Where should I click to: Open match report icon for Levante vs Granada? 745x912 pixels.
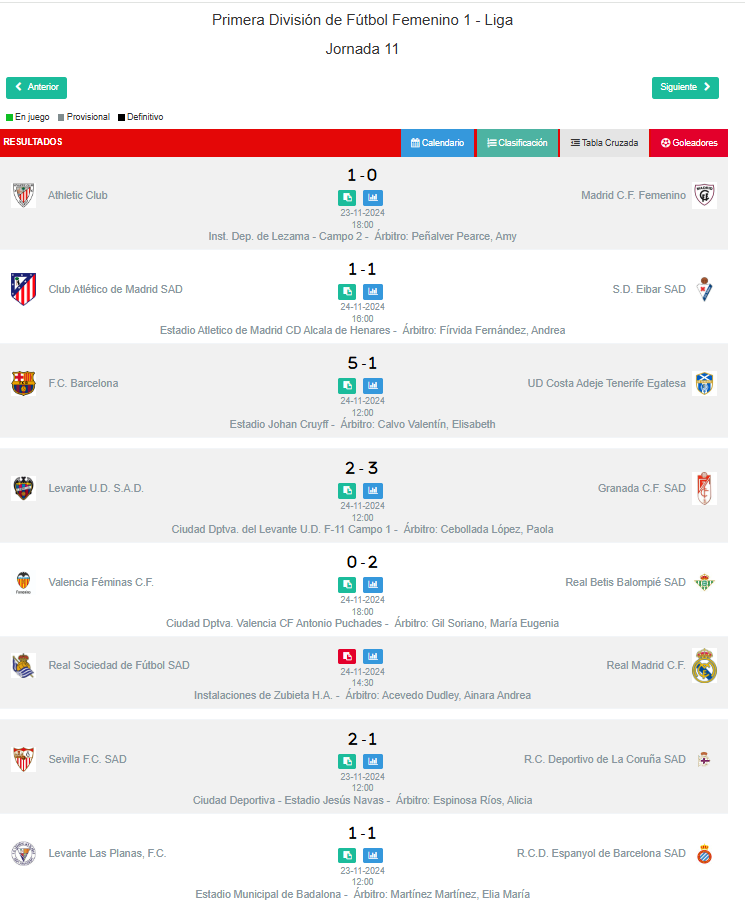(x=347, y=491)
